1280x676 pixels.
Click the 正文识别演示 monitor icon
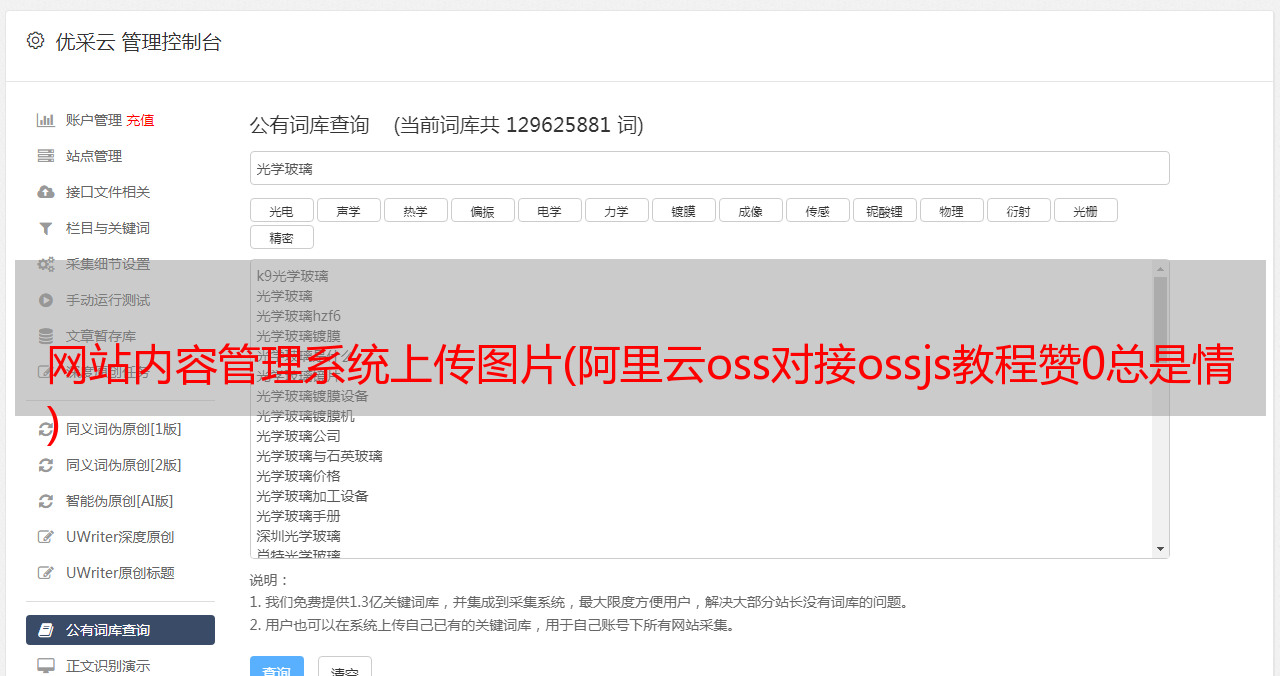point(46,665)
